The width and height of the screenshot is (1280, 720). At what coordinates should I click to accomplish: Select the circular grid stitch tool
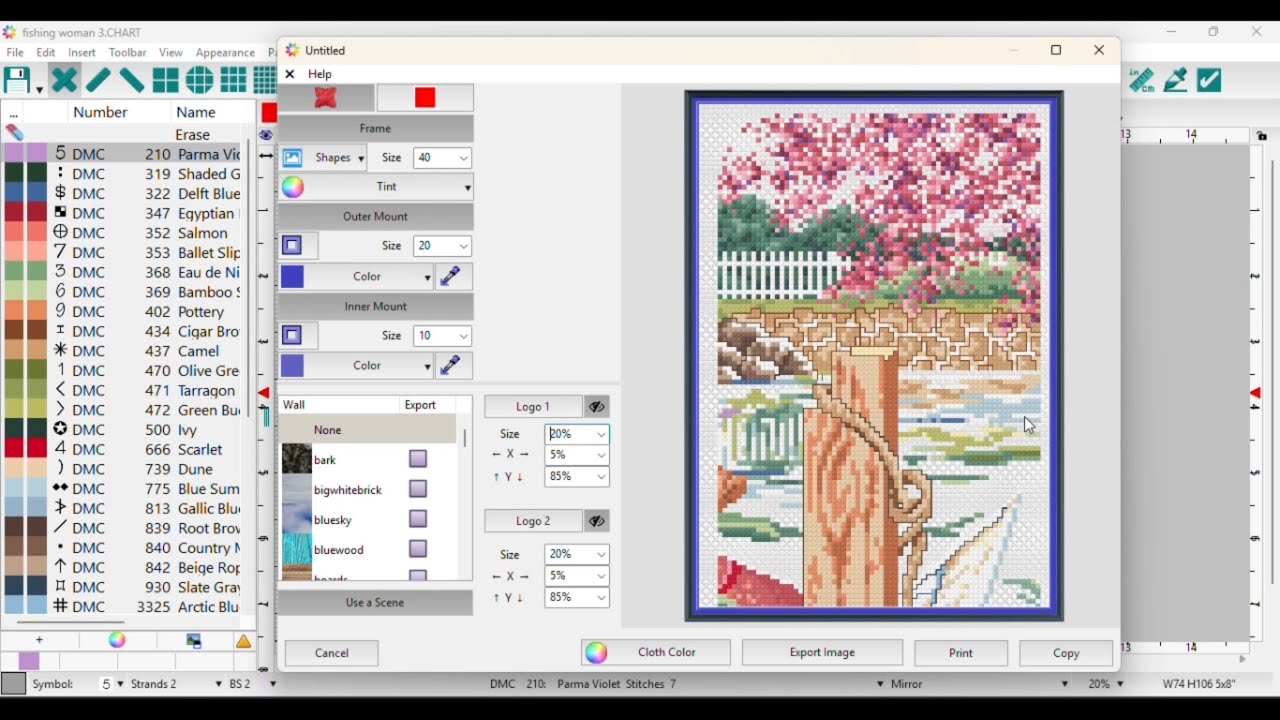[x=200, y=80]
